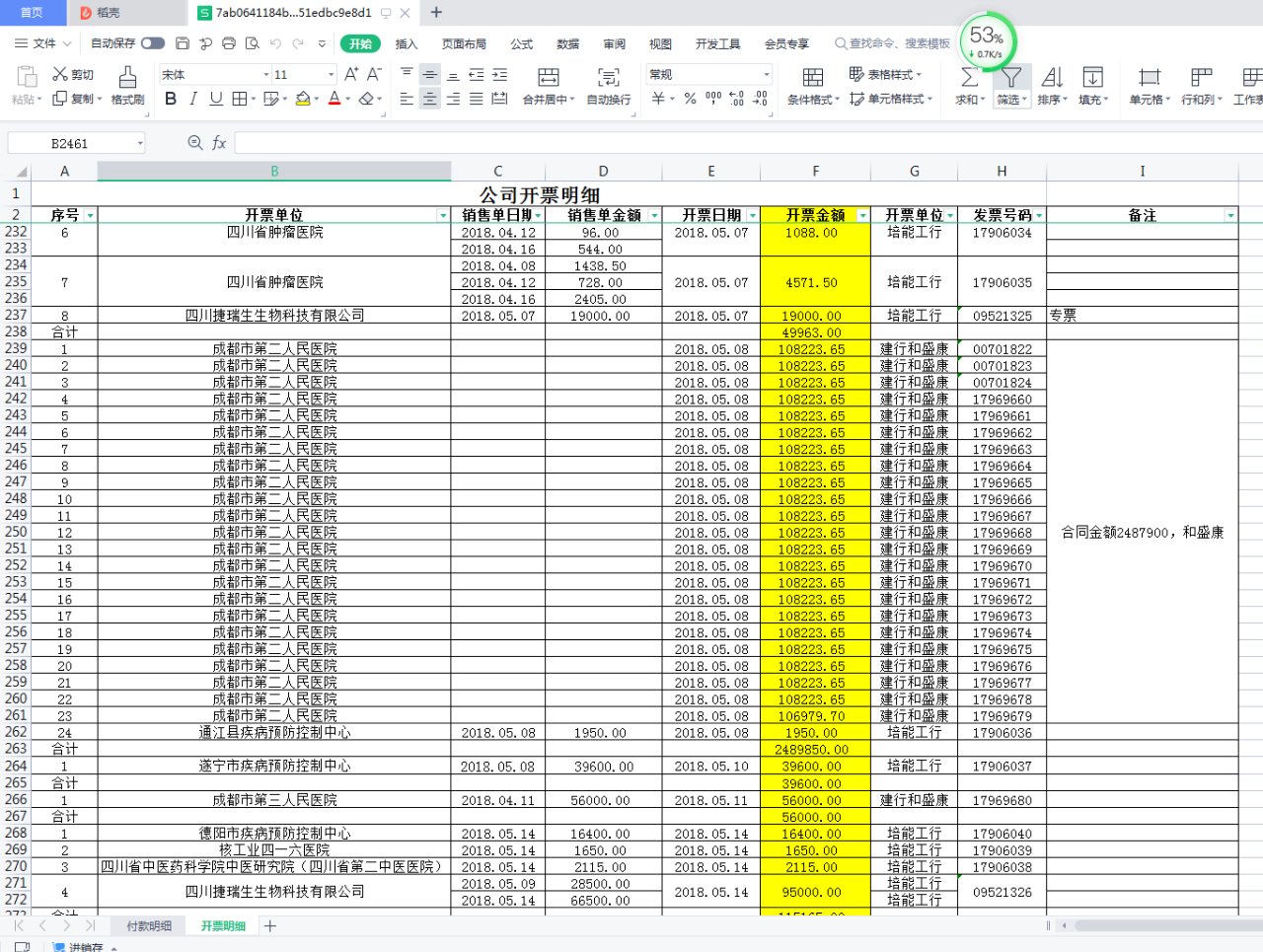This screenshot has width=1263, height=952.
Task: Open the font size 11 dropdown
Action: 331,74
